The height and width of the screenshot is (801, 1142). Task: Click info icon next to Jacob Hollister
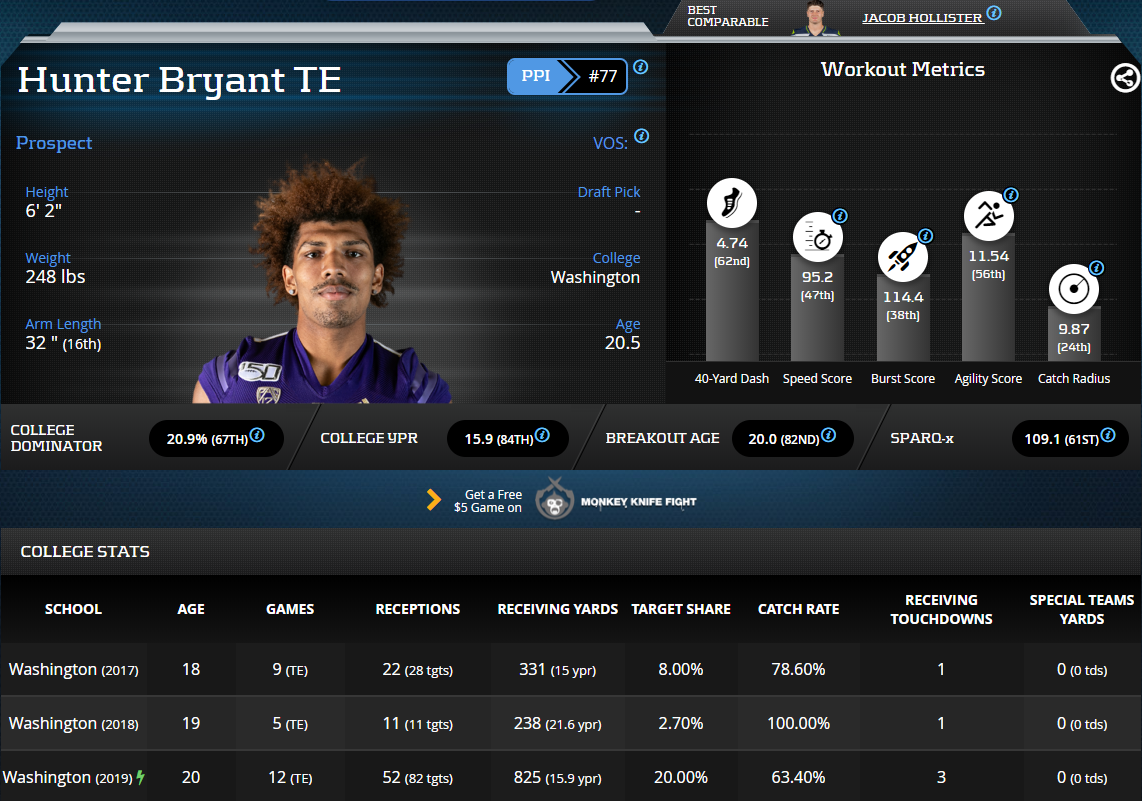(x=993, y=13)
